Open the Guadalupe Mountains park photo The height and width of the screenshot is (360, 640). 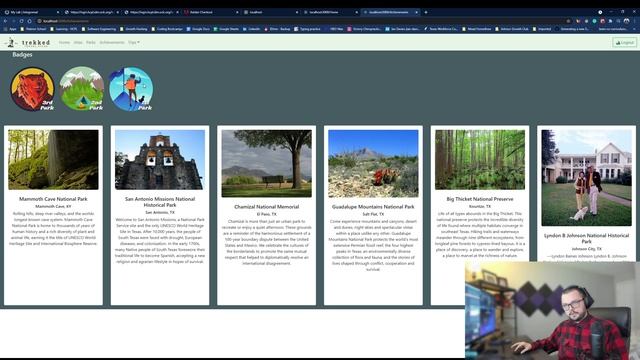coord(373,164)
